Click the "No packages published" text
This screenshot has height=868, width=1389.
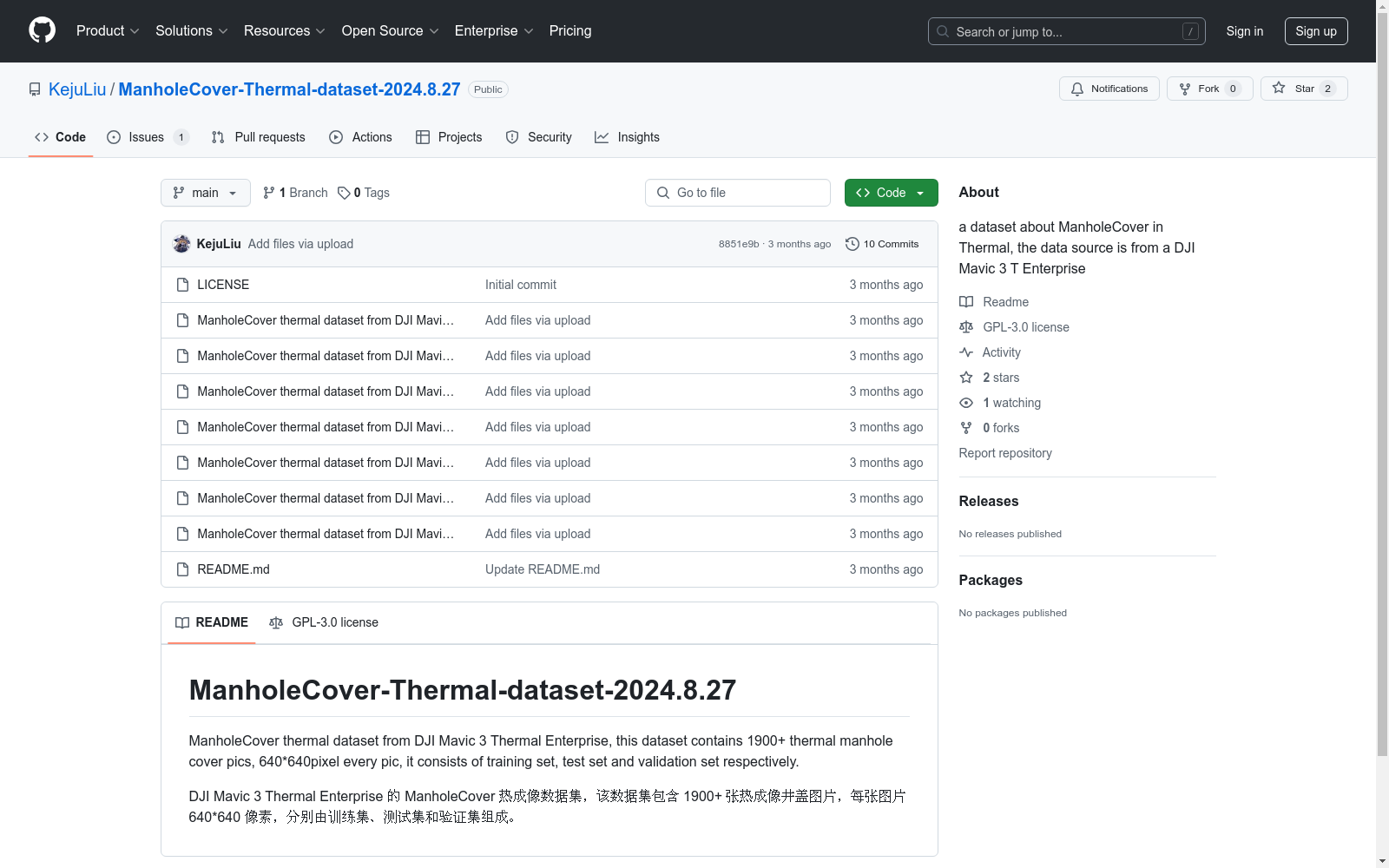click(1013, 613)
